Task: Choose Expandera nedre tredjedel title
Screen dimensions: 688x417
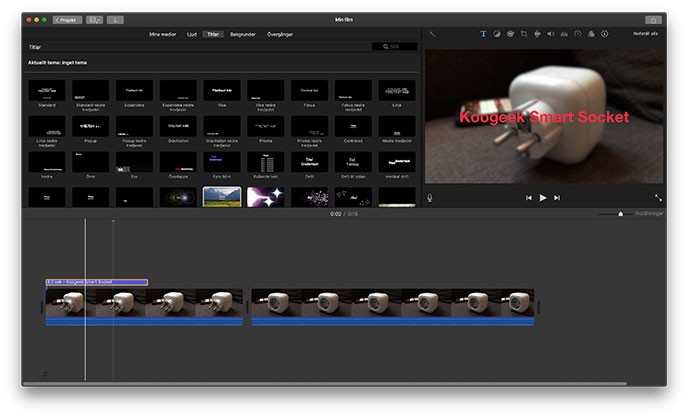Action: point(178,90)
